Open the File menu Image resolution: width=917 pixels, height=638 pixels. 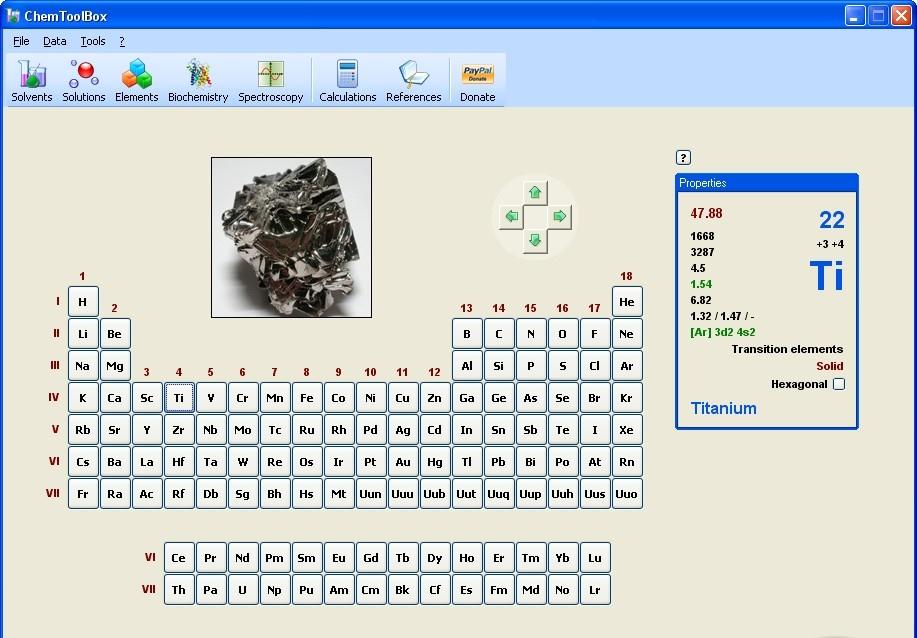(x=21, y=41)
